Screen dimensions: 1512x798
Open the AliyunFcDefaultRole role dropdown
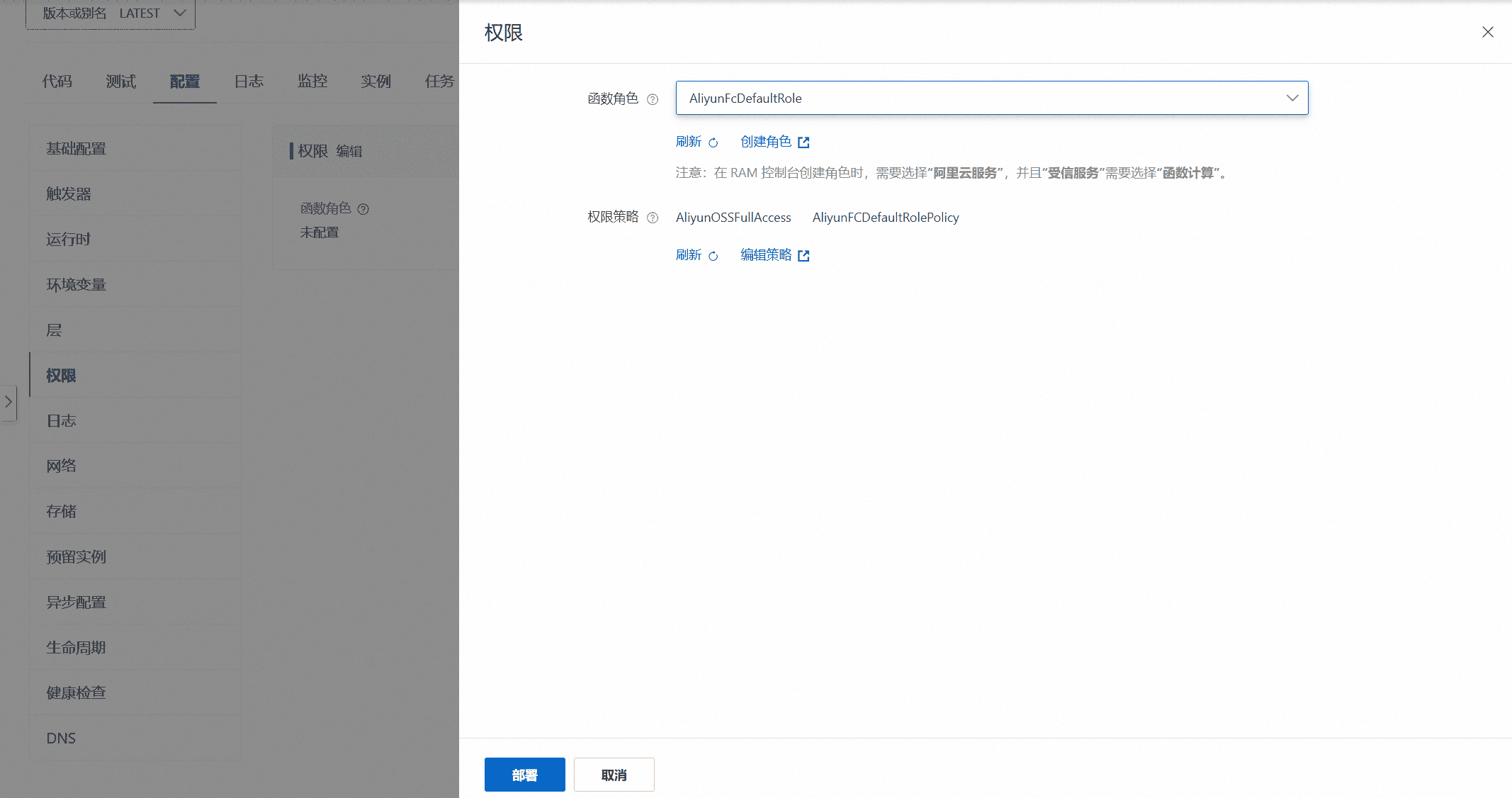(991, 98)
